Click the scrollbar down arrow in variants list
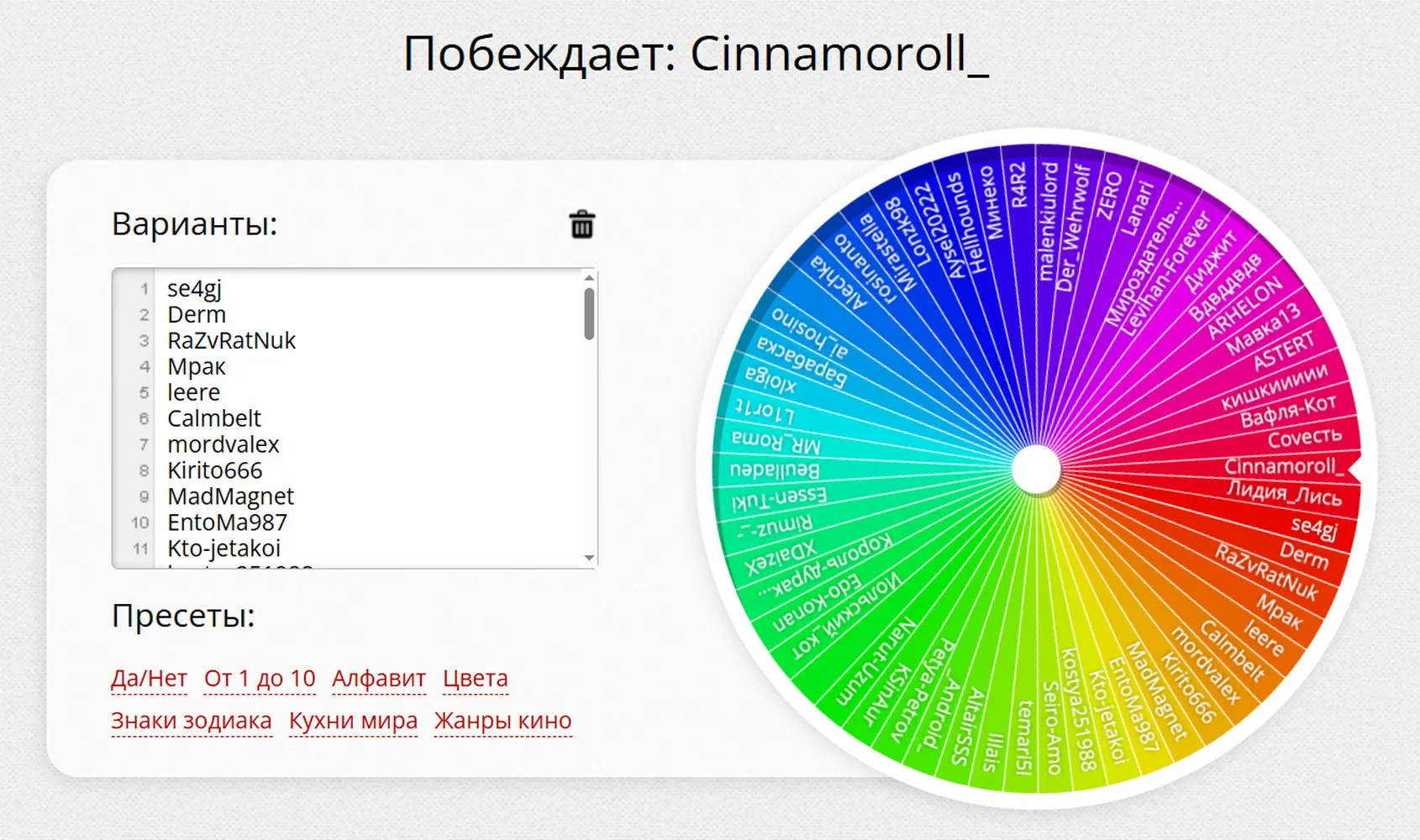The height and width of the screenshot is (840, 1420). coord(589,558)
